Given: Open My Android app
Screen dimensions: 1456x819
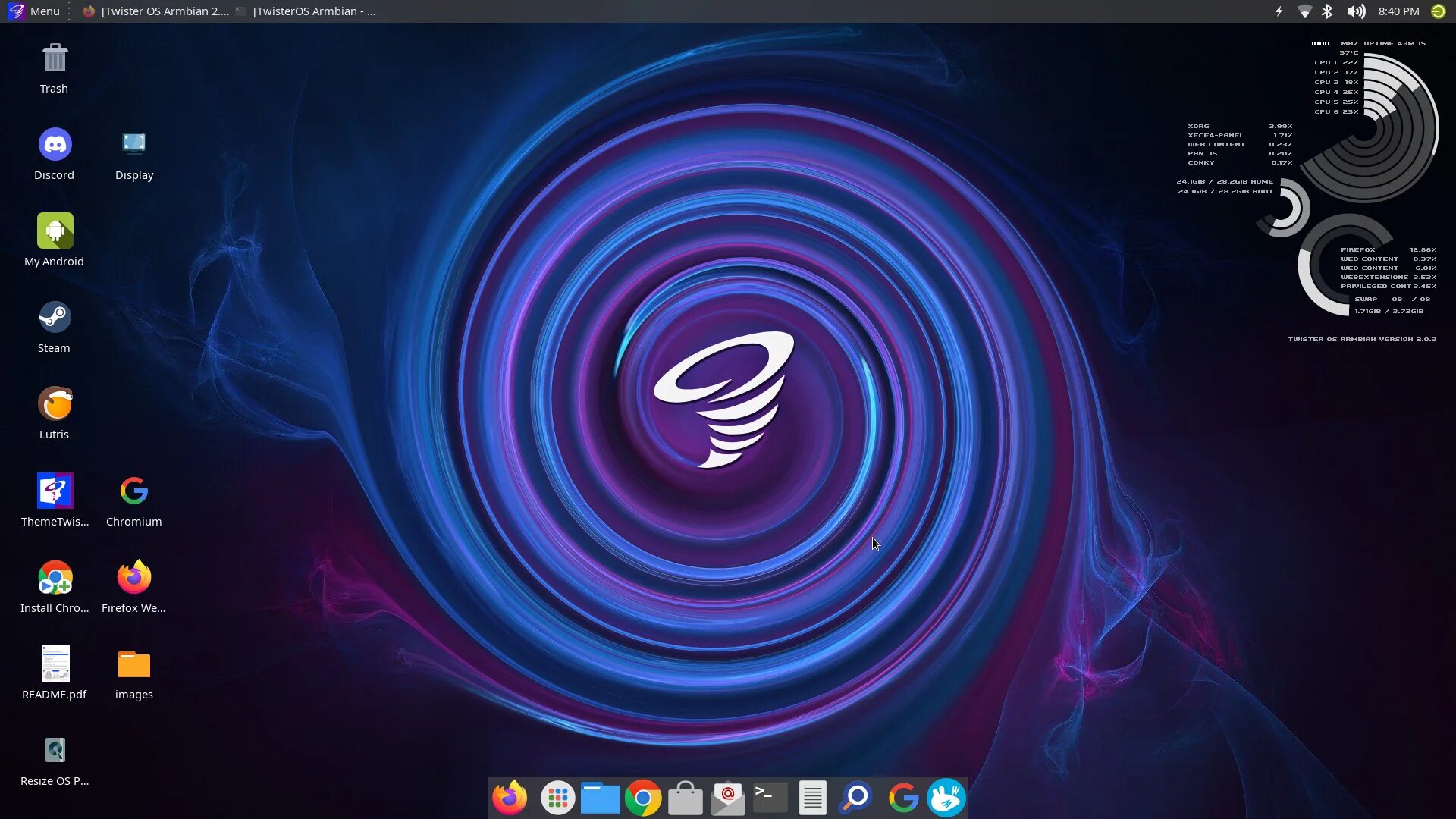Looking at the screenshot, I should (x=54, y=231).
